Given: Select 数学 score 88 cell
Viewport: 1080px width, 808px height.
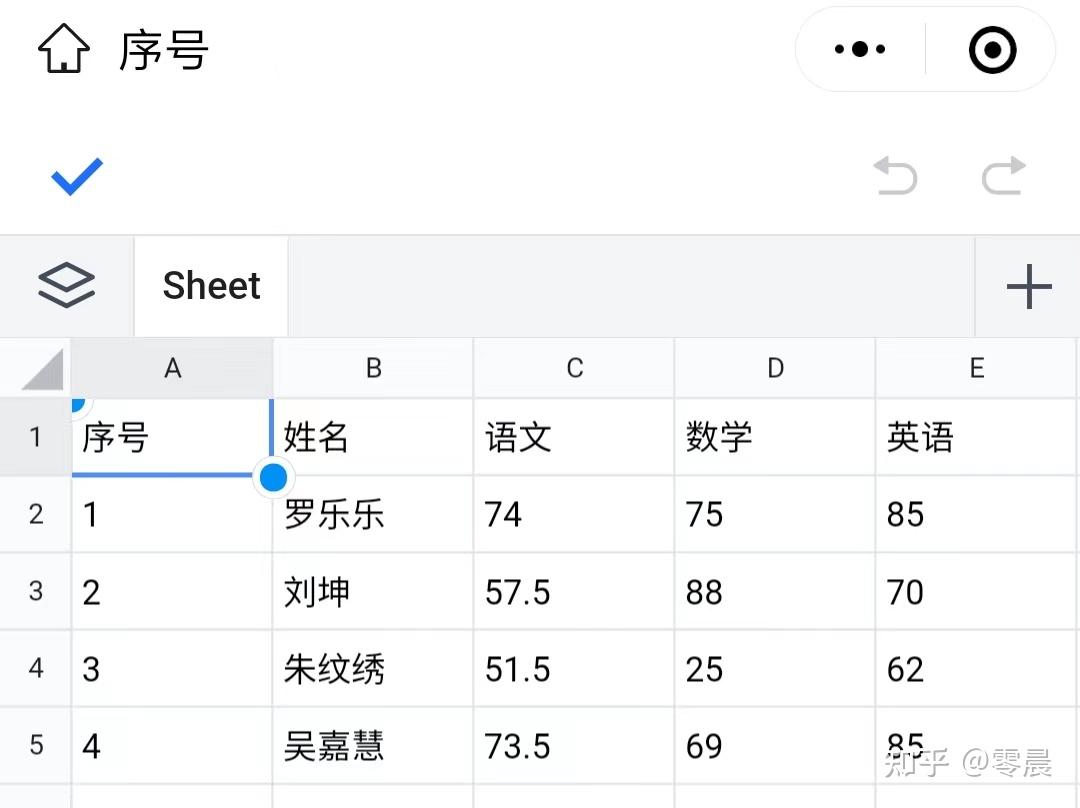Looking at the screenshot, I should click(x=776, y=591).
